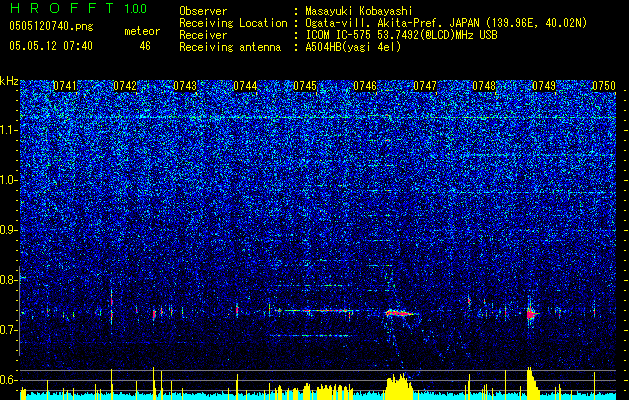Select the filename 0505120740.png
The image size is (629, 400).
tap(51, 27)
